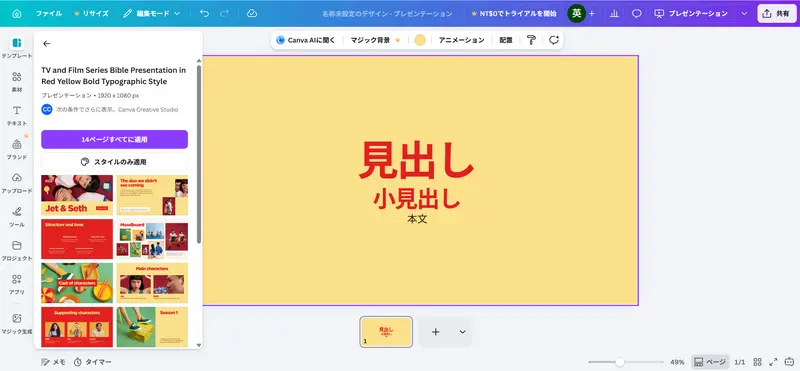
Task: Select the Main characters page
Action: 152,283
